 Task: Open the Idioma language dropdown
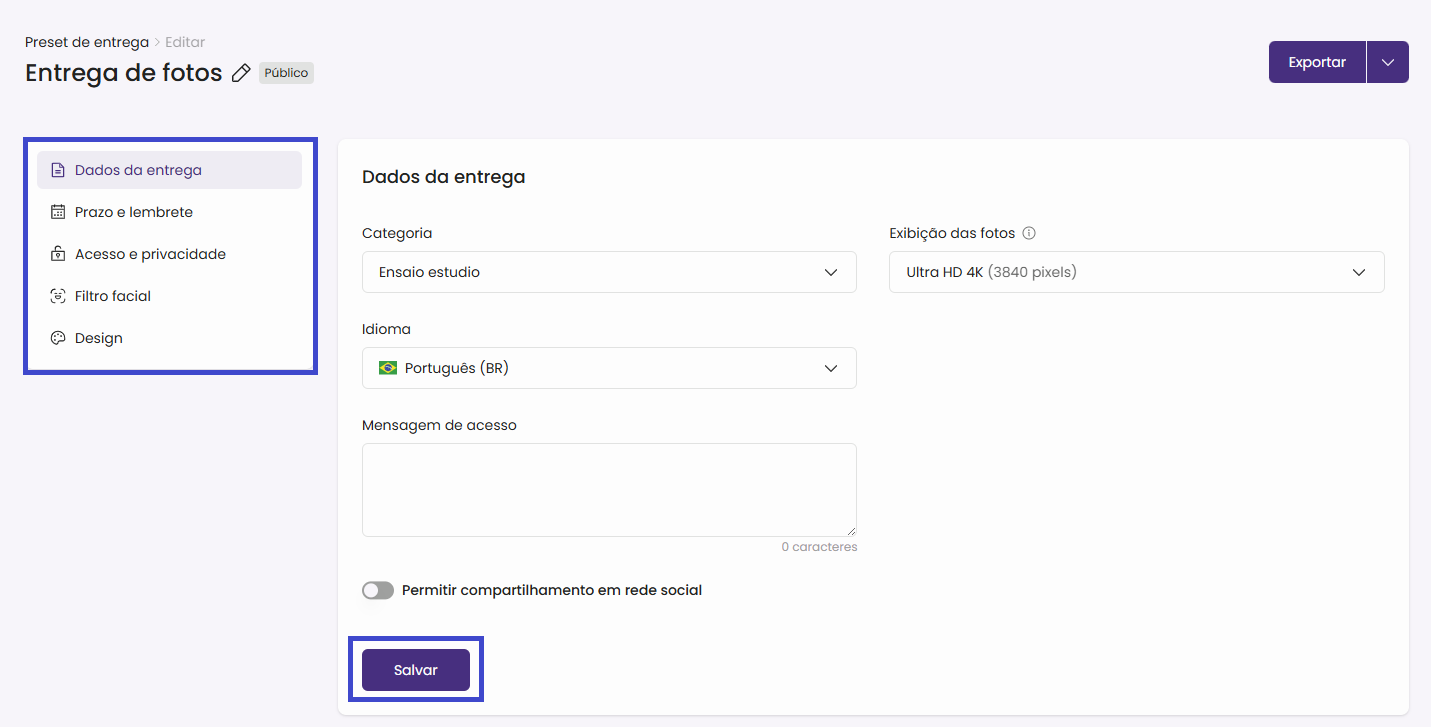[608, 368]
